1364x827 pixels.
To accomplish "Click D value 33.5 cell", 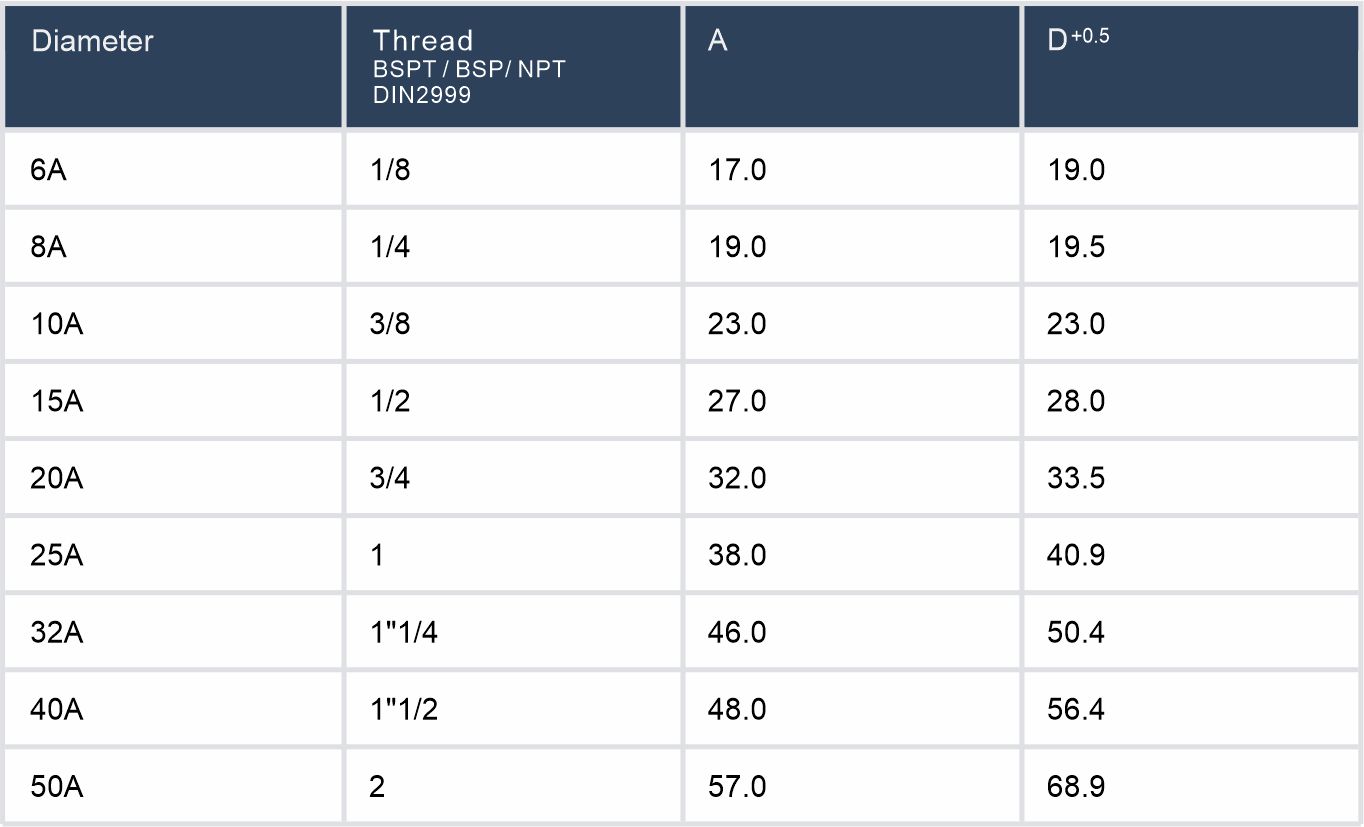I will click(1076, 478).
